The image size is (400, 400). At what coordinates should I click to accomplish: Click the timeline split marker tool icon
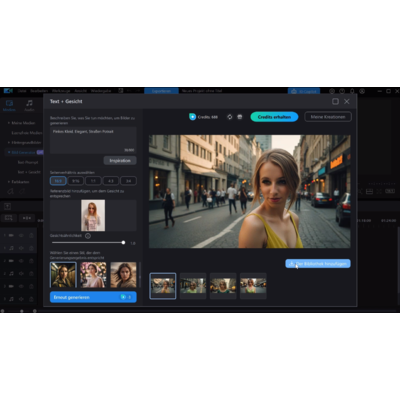coord(27,218)
